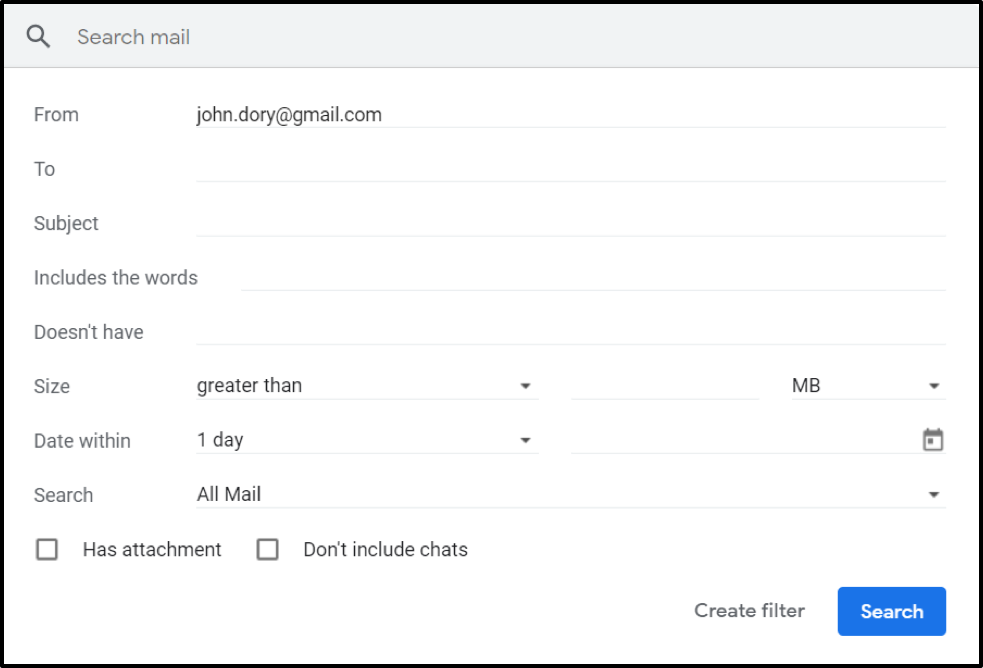Expand the Size comparison dropdown
This screenshot has height=668, width=983.
(366, 386)
